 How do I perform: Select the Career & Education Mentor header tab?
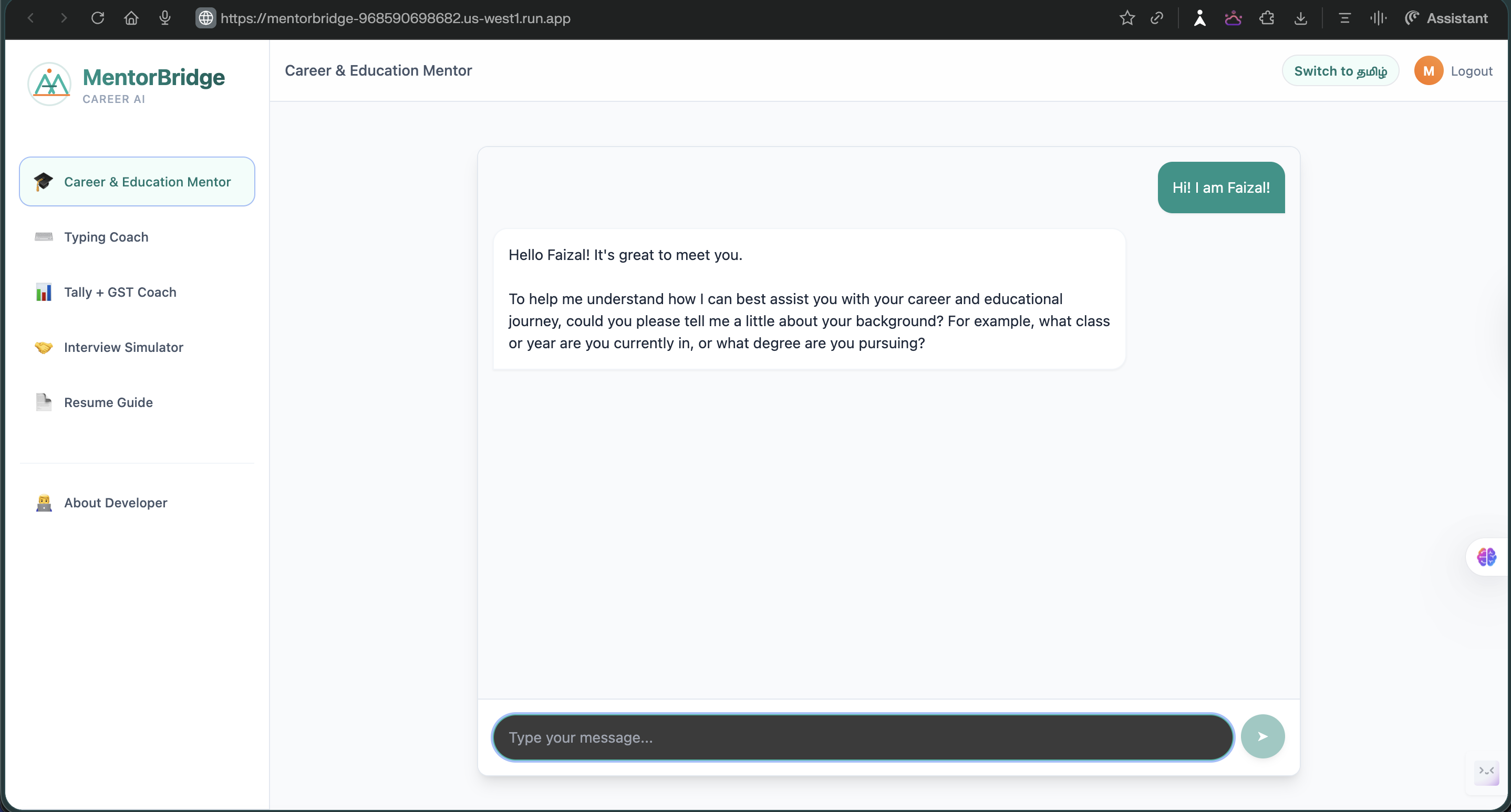(378, 70)
